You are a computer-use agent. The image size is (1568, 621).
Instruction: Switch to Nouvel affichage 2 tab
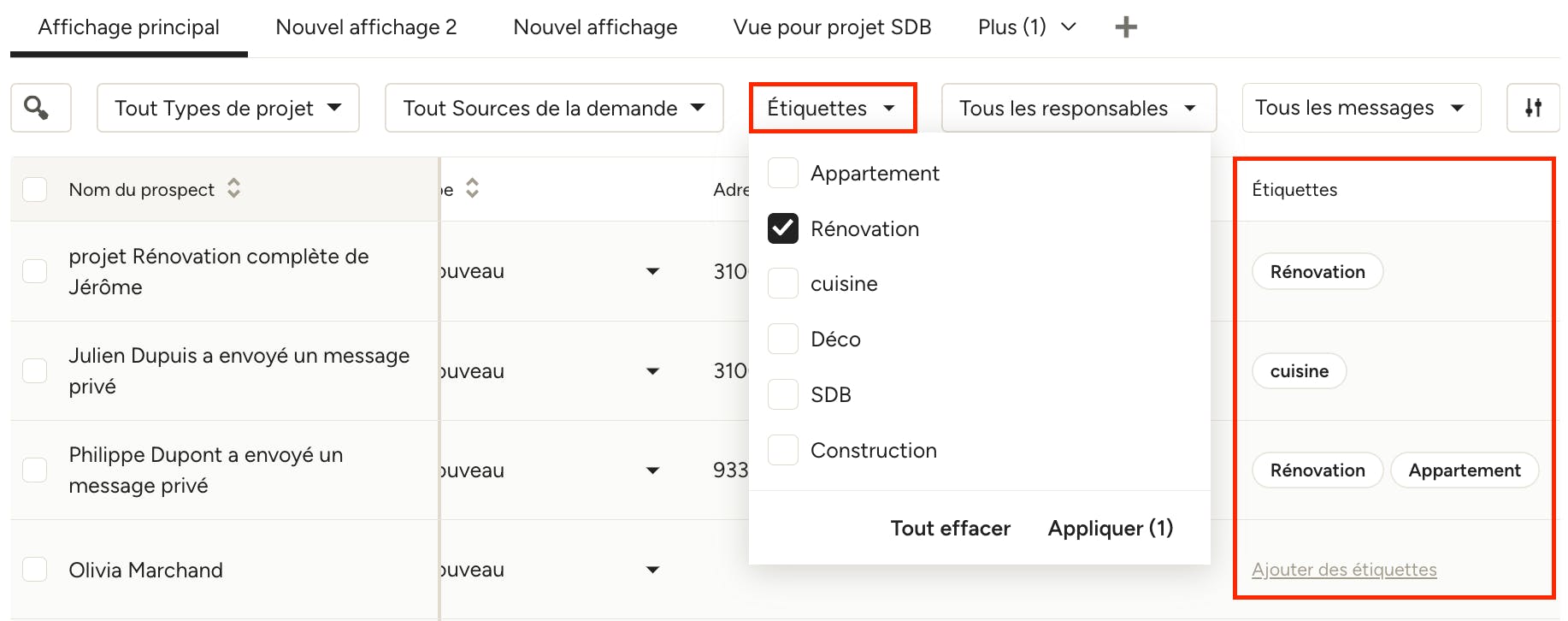(x=366, y=27)
